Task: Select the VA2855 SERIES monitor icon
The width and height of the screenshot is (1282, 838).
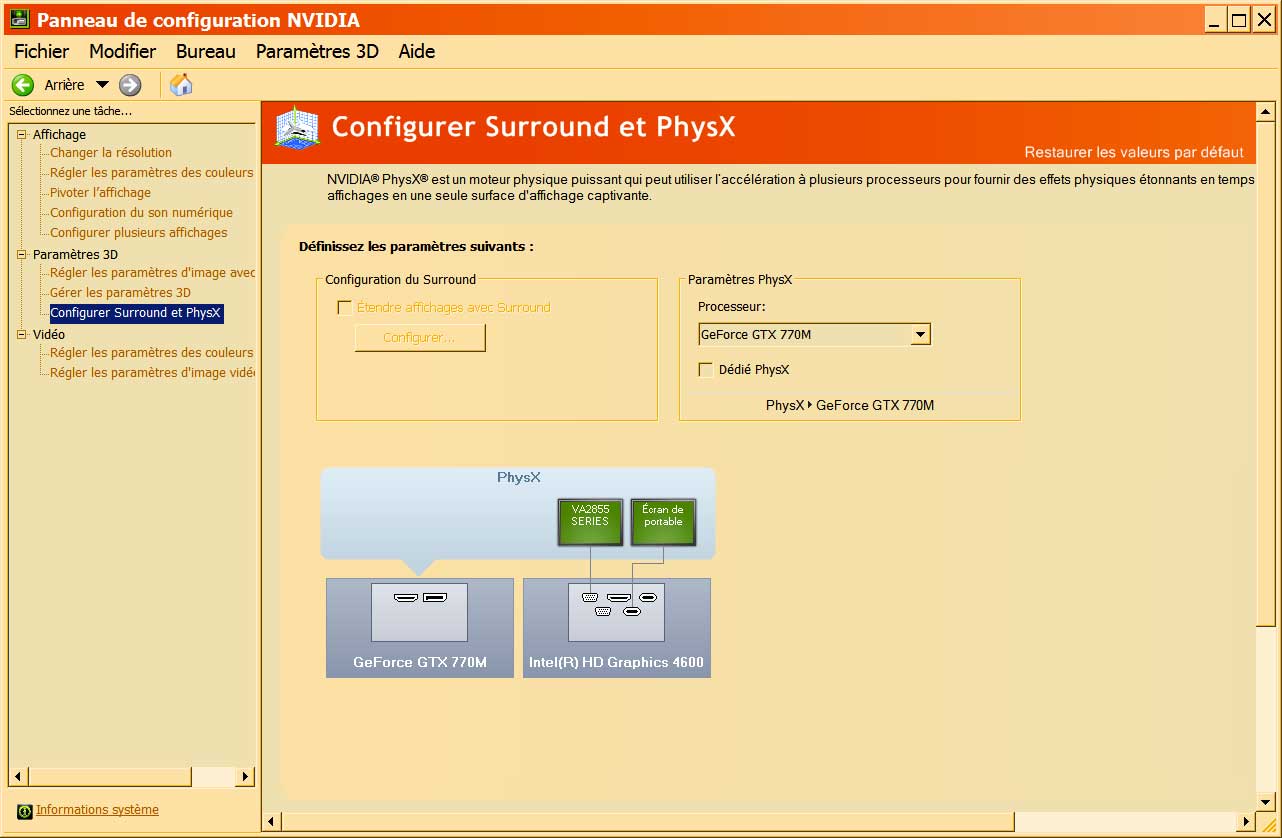Action: pos(590,521)
